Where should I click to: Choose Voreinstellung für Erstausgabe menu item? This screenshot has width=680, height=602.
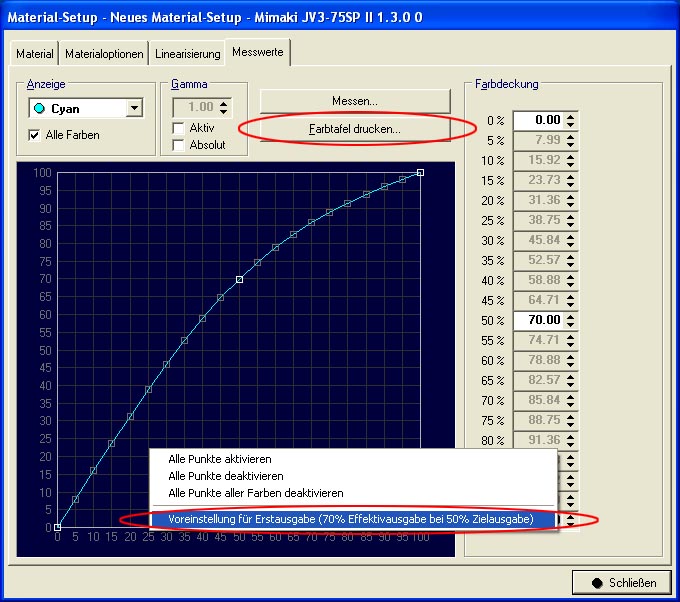(x=350, y=519)
